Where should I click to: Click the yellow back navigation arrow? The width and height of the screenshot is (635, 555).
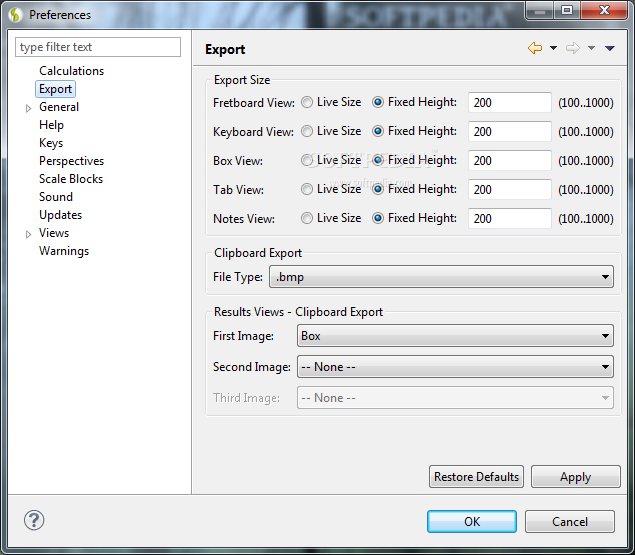click(x=535, y=48)
